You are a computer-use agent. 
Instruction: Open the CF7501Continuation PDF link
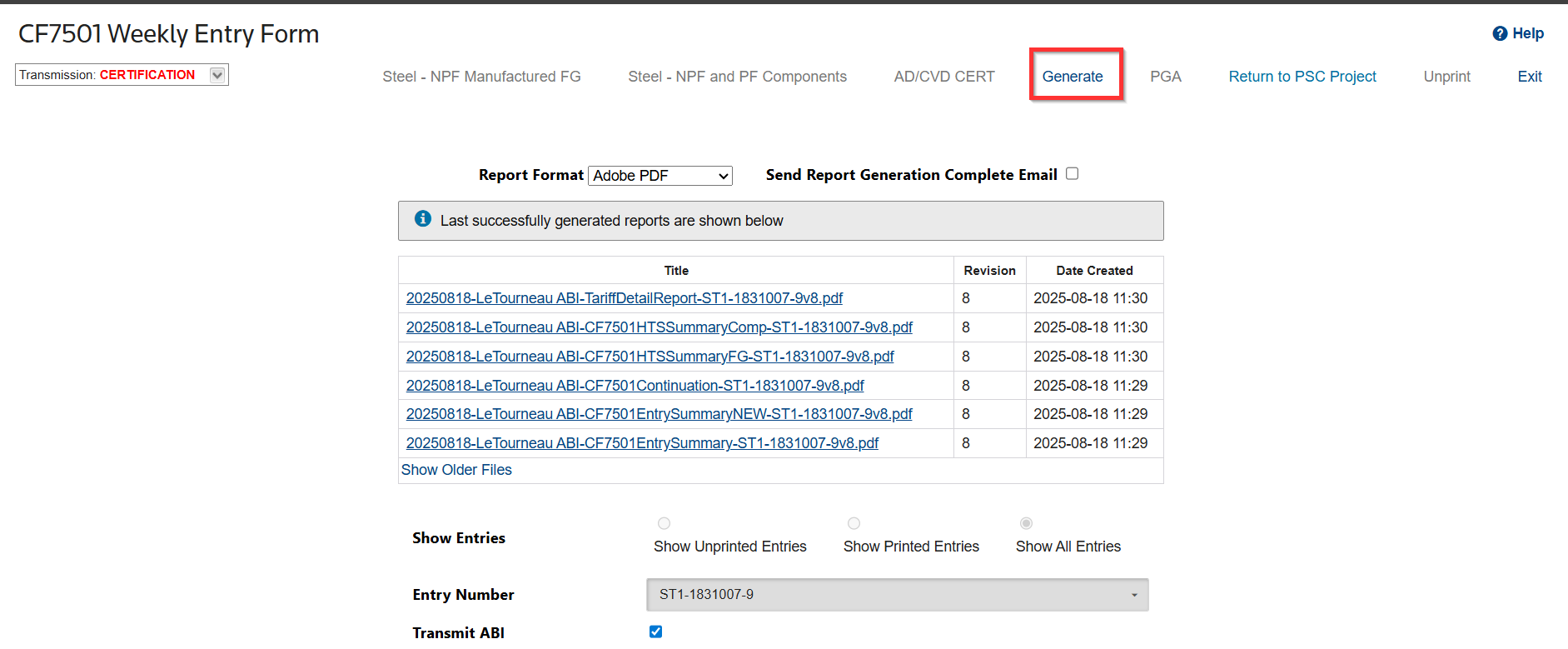click(635, 386)
